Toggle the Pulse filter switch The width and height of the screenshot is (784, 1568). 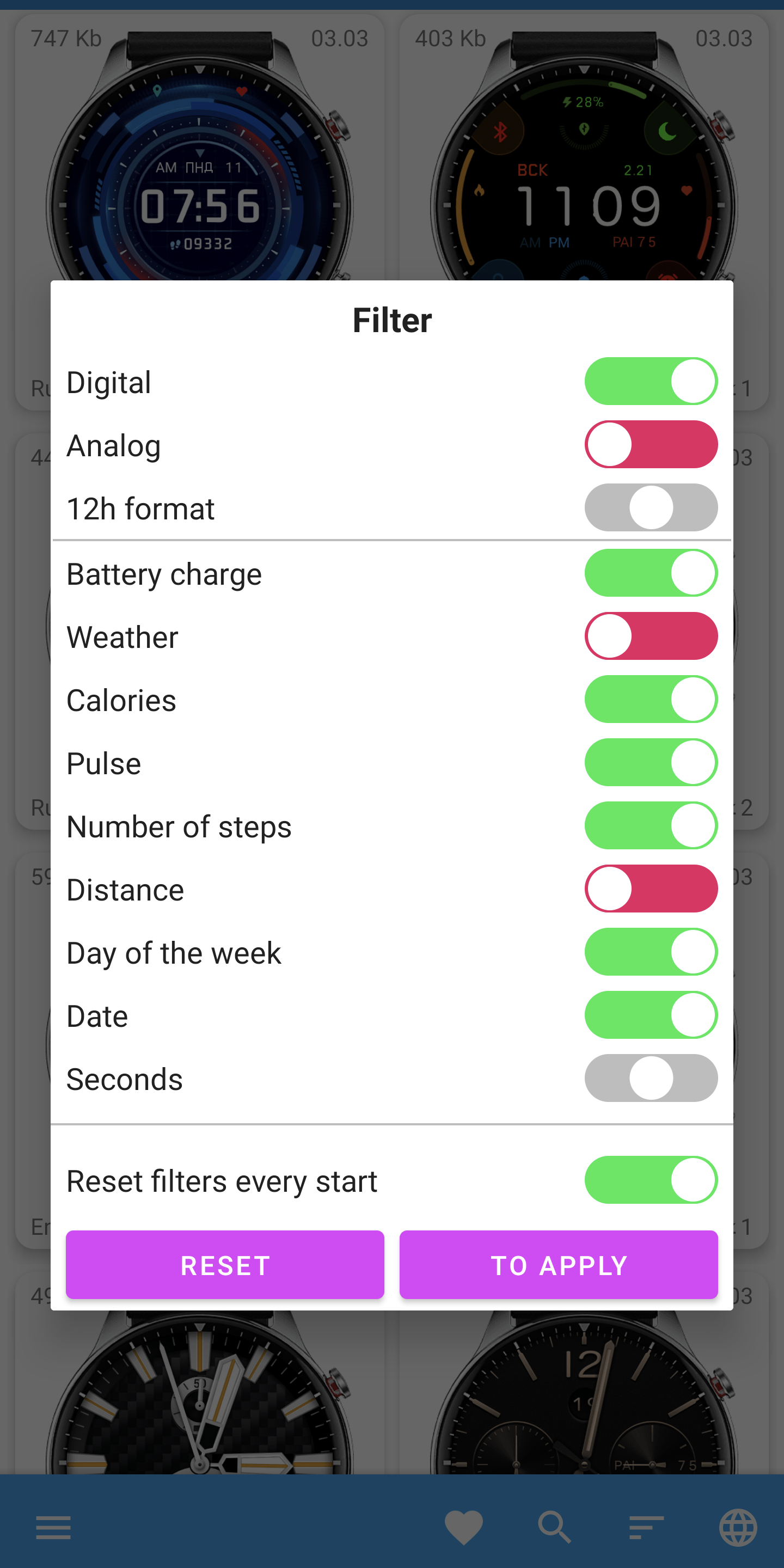tap(651, 763)
